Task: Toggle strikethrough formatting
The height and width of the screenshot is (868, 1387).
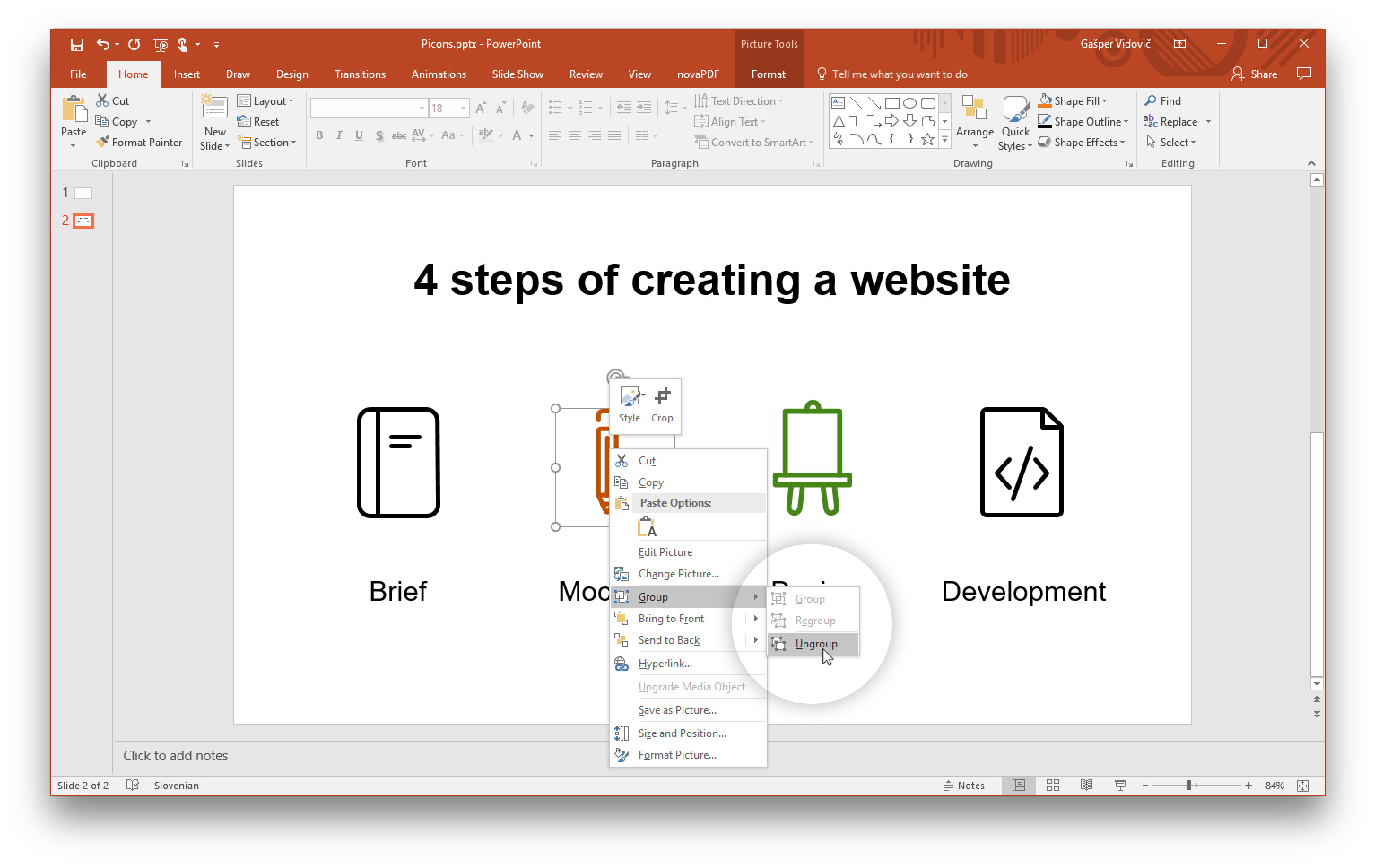Action: 398,135
